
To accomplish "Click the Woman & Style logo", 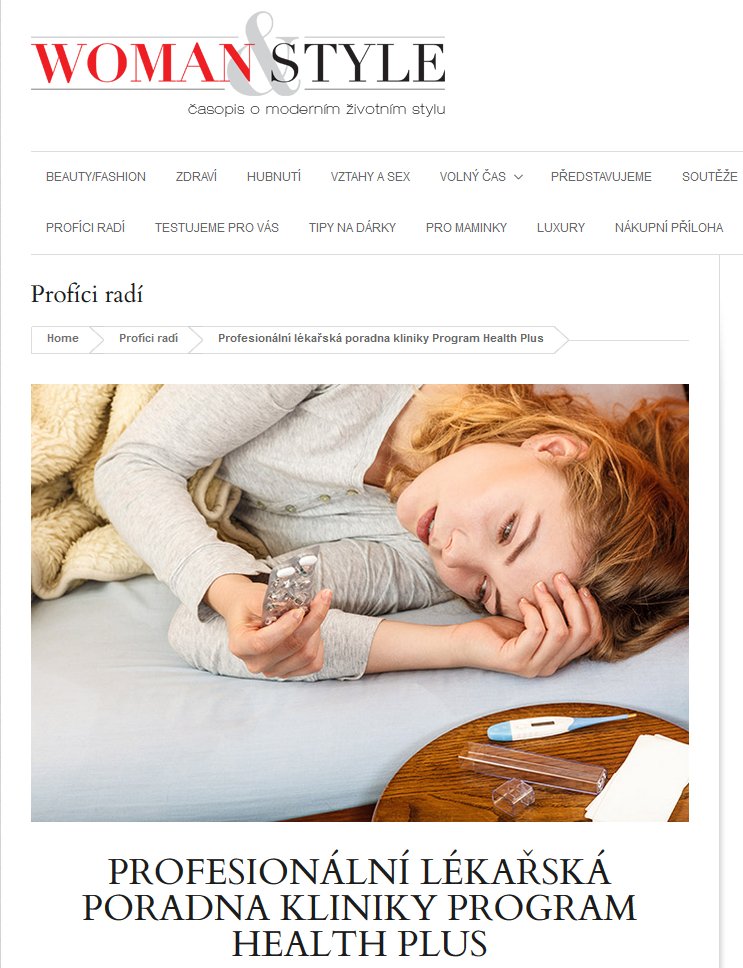I will 238,64.
